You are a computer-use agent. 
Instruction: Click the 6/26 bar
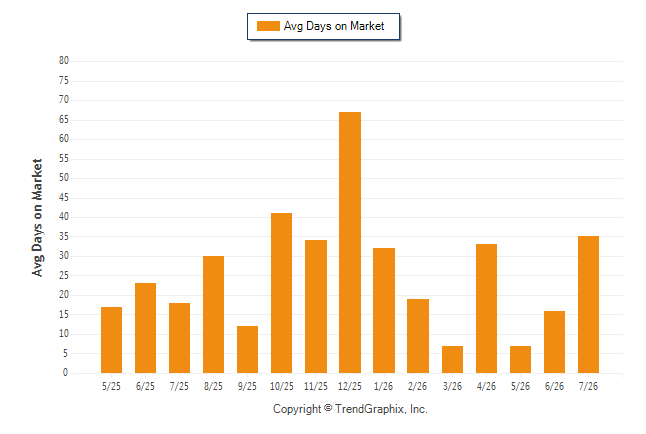tap(555, 342)
